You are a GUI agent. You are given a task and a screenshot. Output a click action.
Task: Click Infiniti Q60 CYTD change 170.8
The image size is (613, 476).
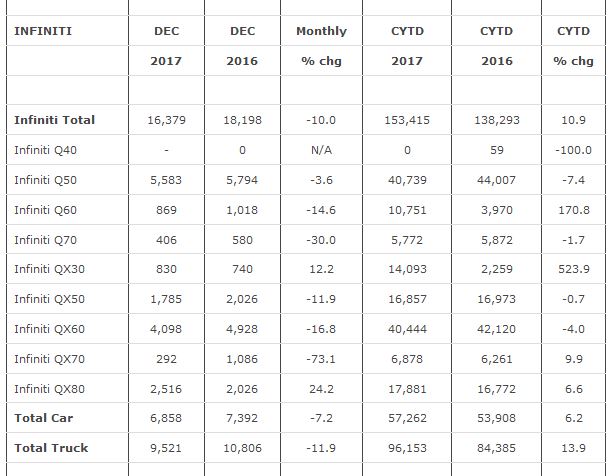coord(573,210)
